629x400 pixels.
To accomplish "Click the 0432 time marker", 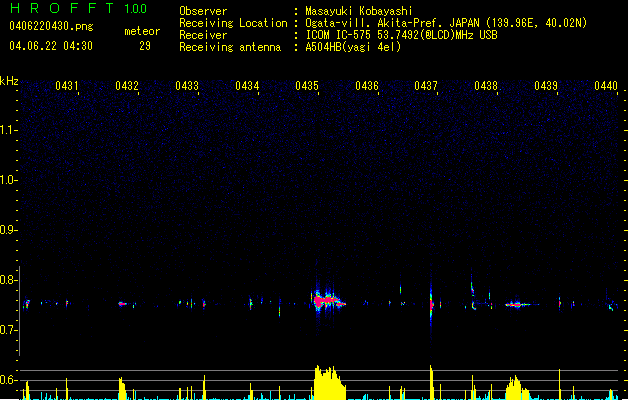I will pos(127,86).
